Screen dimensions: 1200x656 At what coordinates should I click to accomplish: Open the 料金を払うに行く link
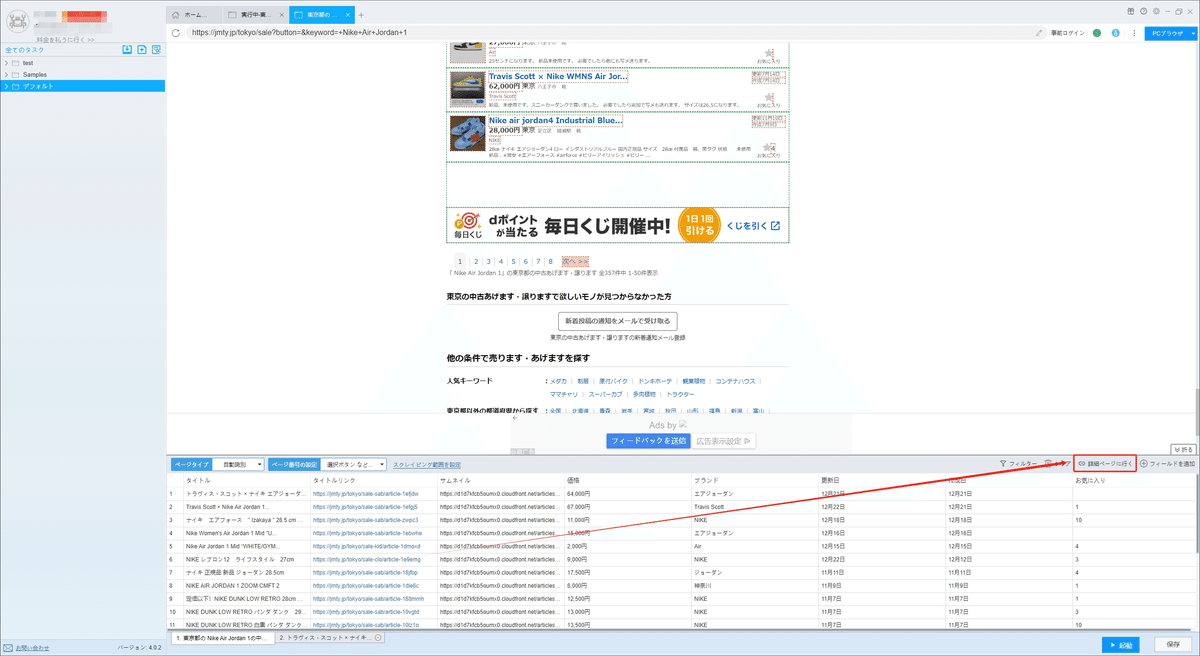65,39
